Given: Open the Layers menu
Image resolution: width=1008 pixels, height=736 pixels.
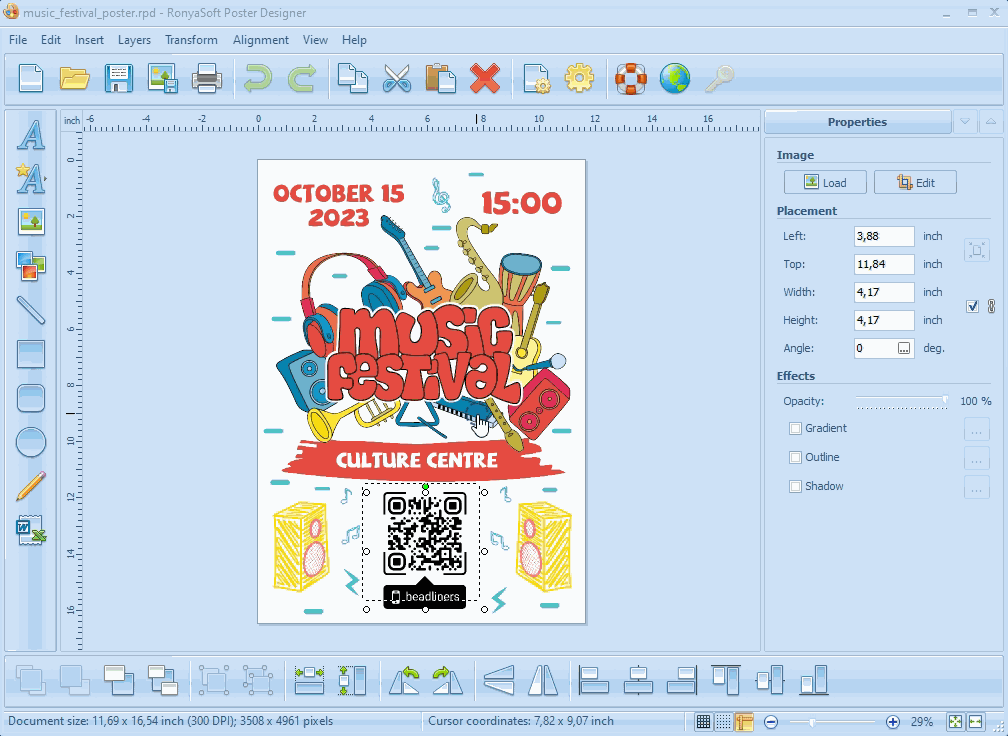Looking at the screenshot, I should point(134,40).
